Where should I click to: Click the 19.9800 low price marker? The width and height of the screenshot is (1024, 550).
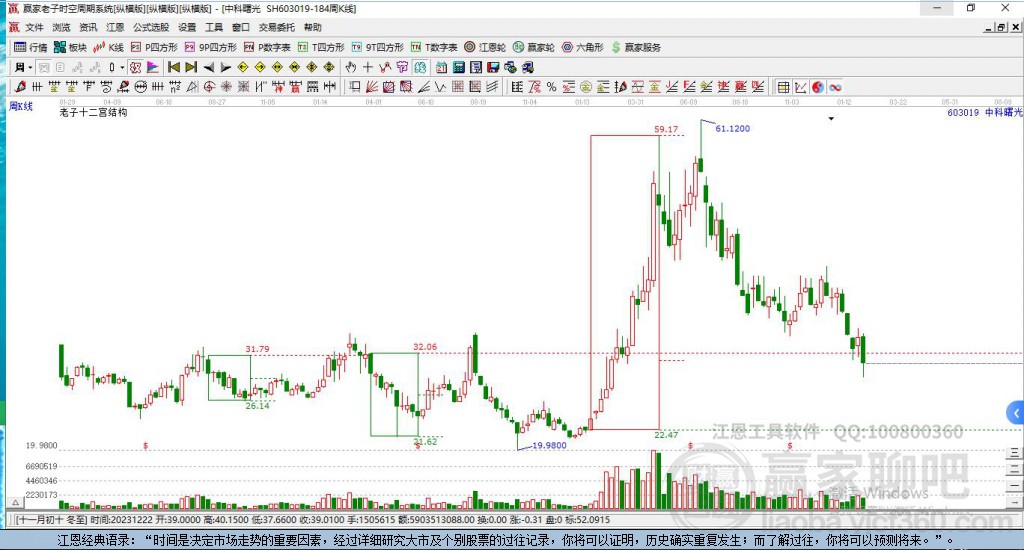click(x=549, y=445)
